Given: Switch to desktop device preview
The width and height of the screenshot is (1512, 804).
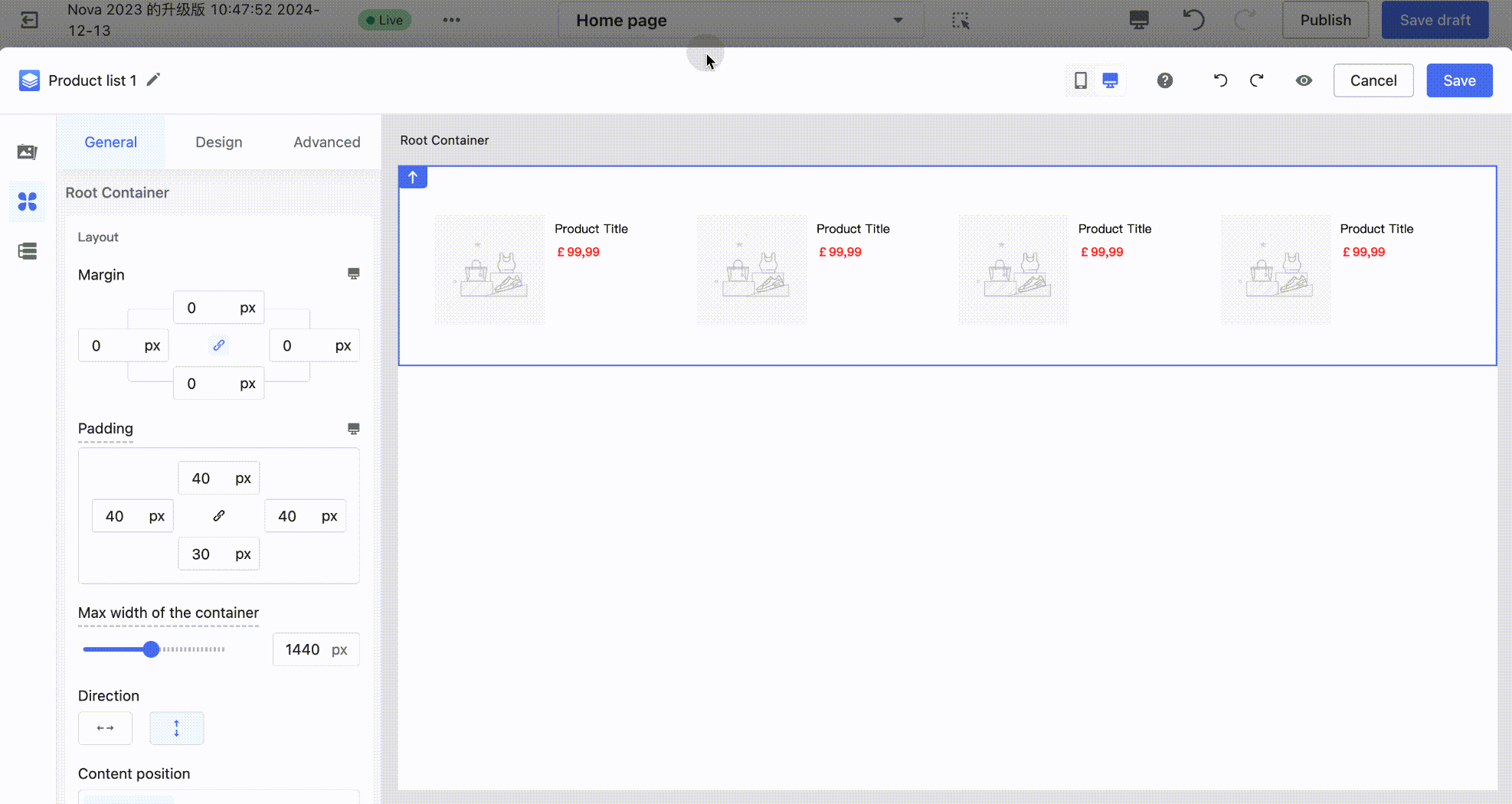Looking at the screenshot, I should pos(1110,80).
